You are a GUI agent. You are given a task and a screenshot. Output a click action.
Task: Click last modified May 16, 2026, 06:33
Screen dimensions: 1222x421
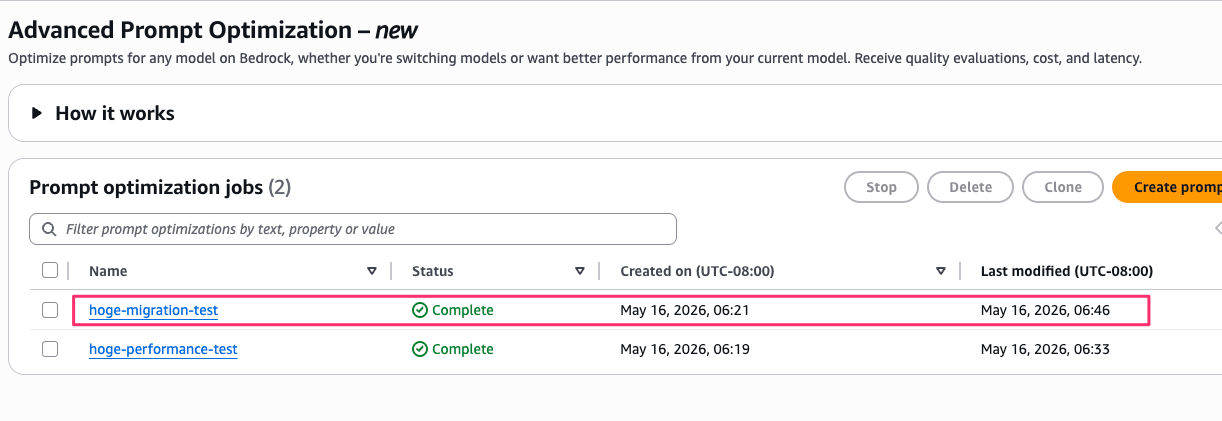(x=1046, y=349)
